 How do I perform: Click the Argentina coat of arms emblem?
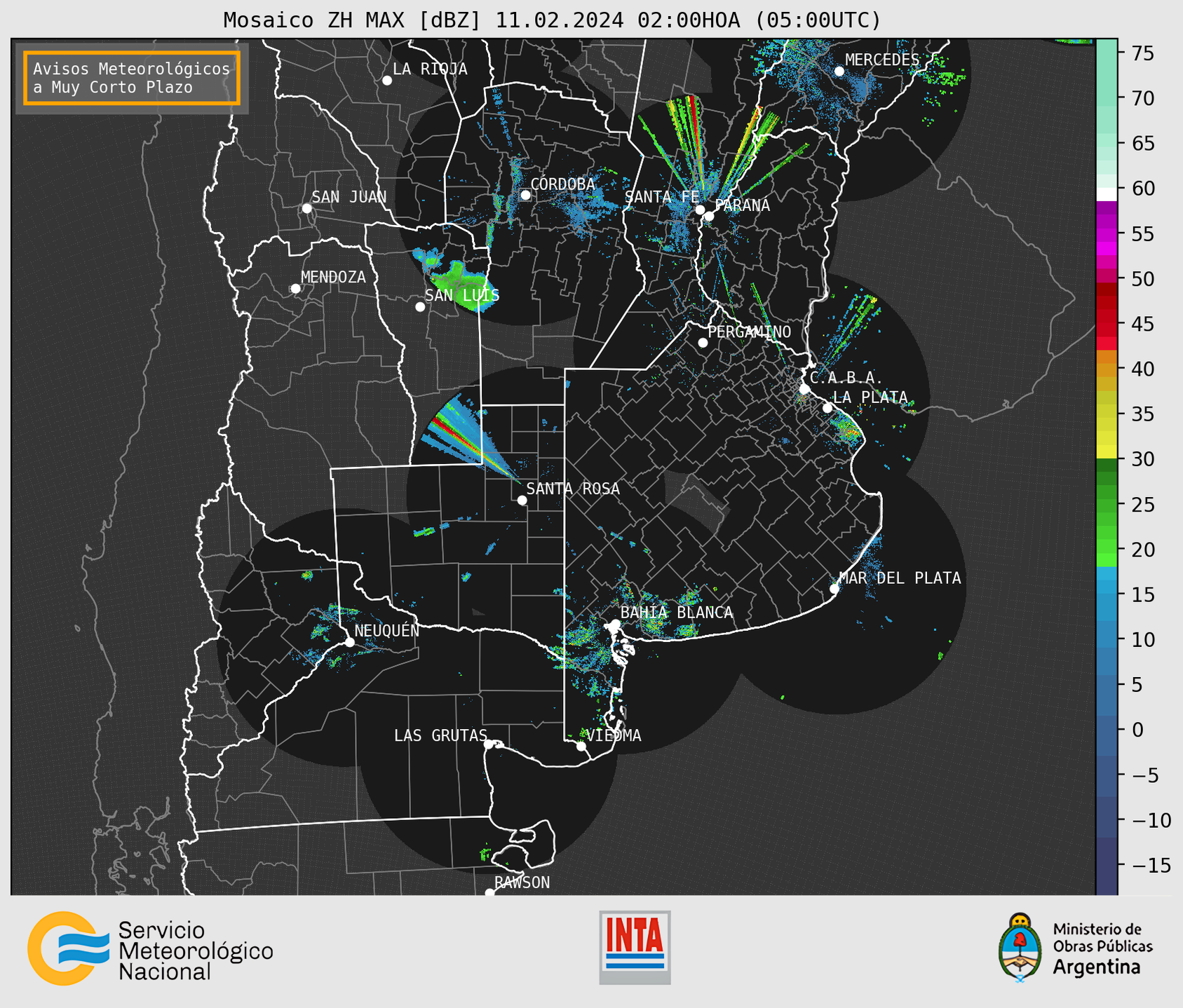pos(1020,948)
